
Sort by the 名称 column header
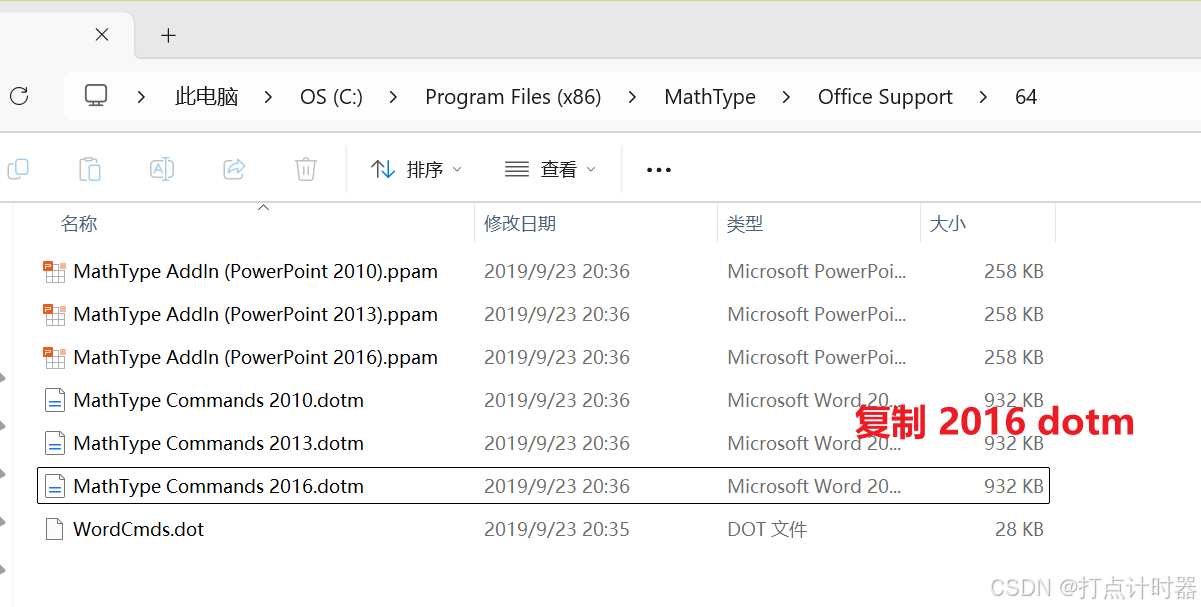tap(79, 223)
